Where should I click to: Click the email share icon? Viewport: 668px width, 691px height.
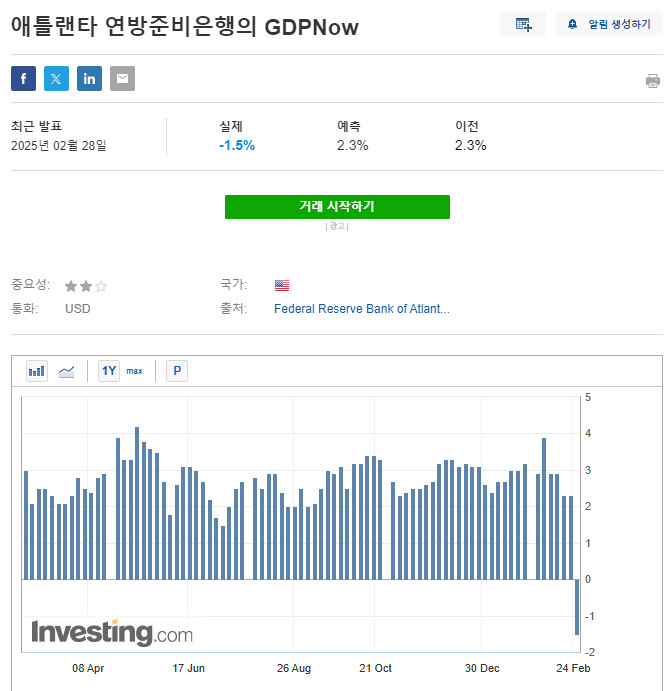click(122, 79)
